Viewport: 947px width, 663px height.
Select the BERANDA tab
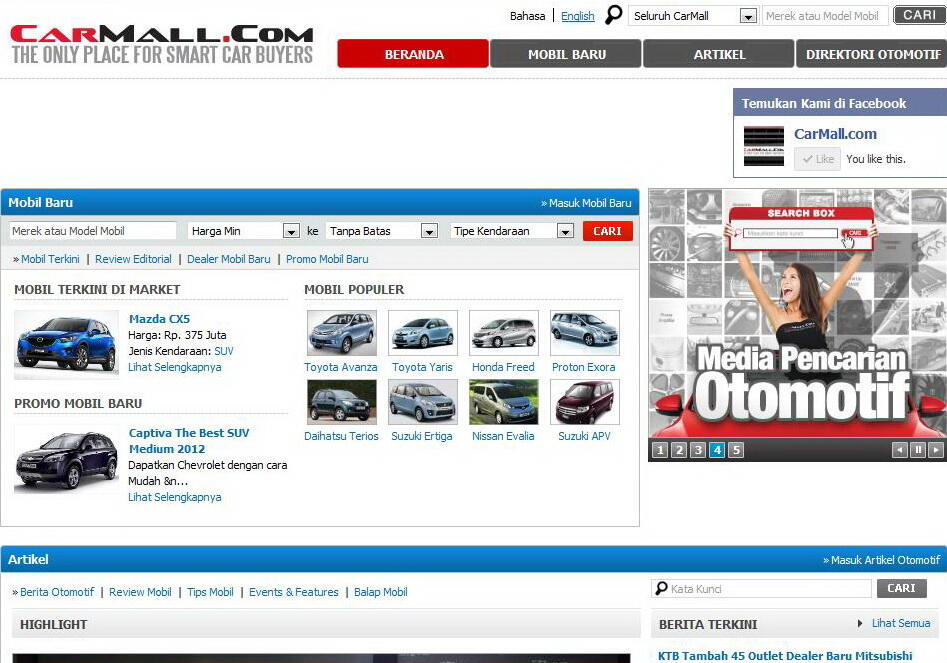point(413,54)
